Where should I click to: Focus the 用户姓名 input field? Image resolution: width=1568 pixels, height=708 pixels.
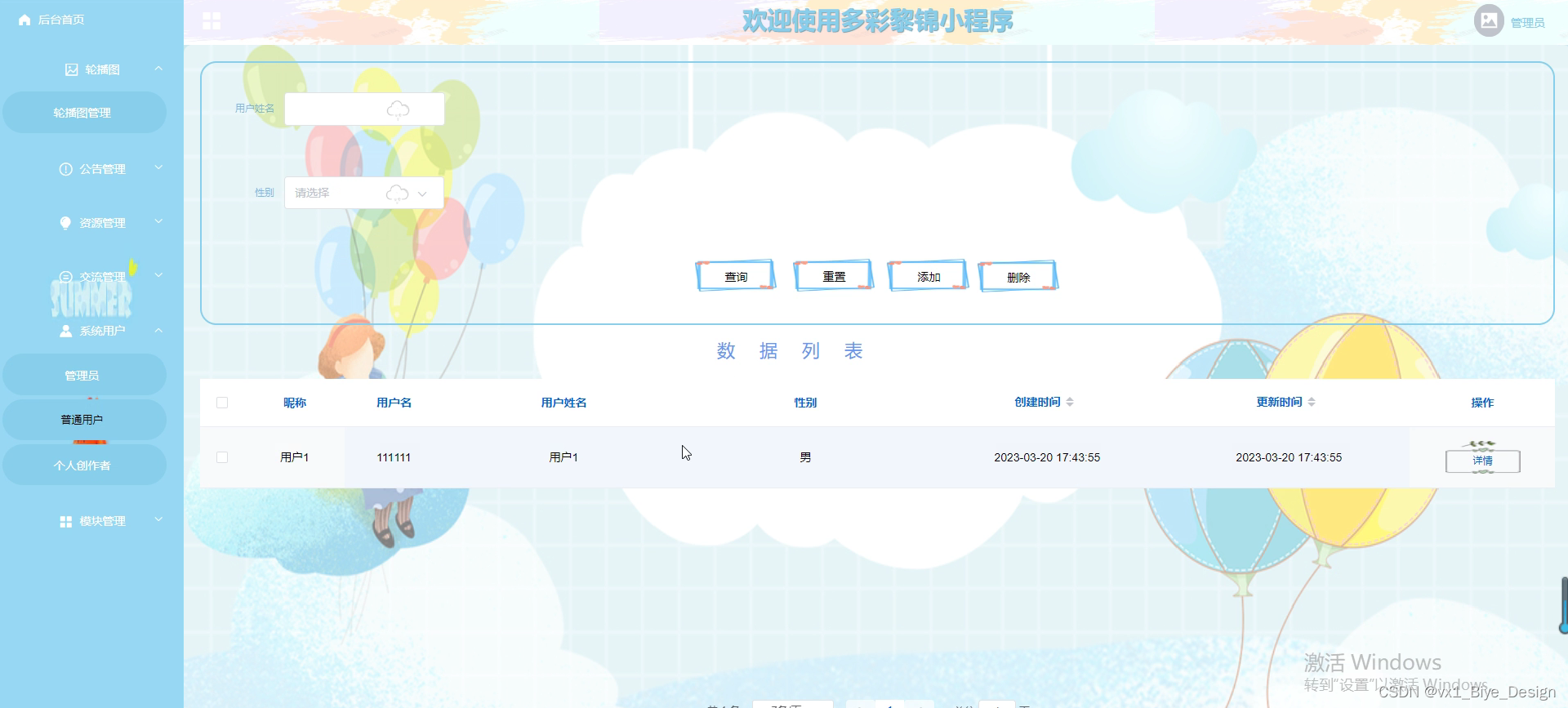[x=364, y=109]
